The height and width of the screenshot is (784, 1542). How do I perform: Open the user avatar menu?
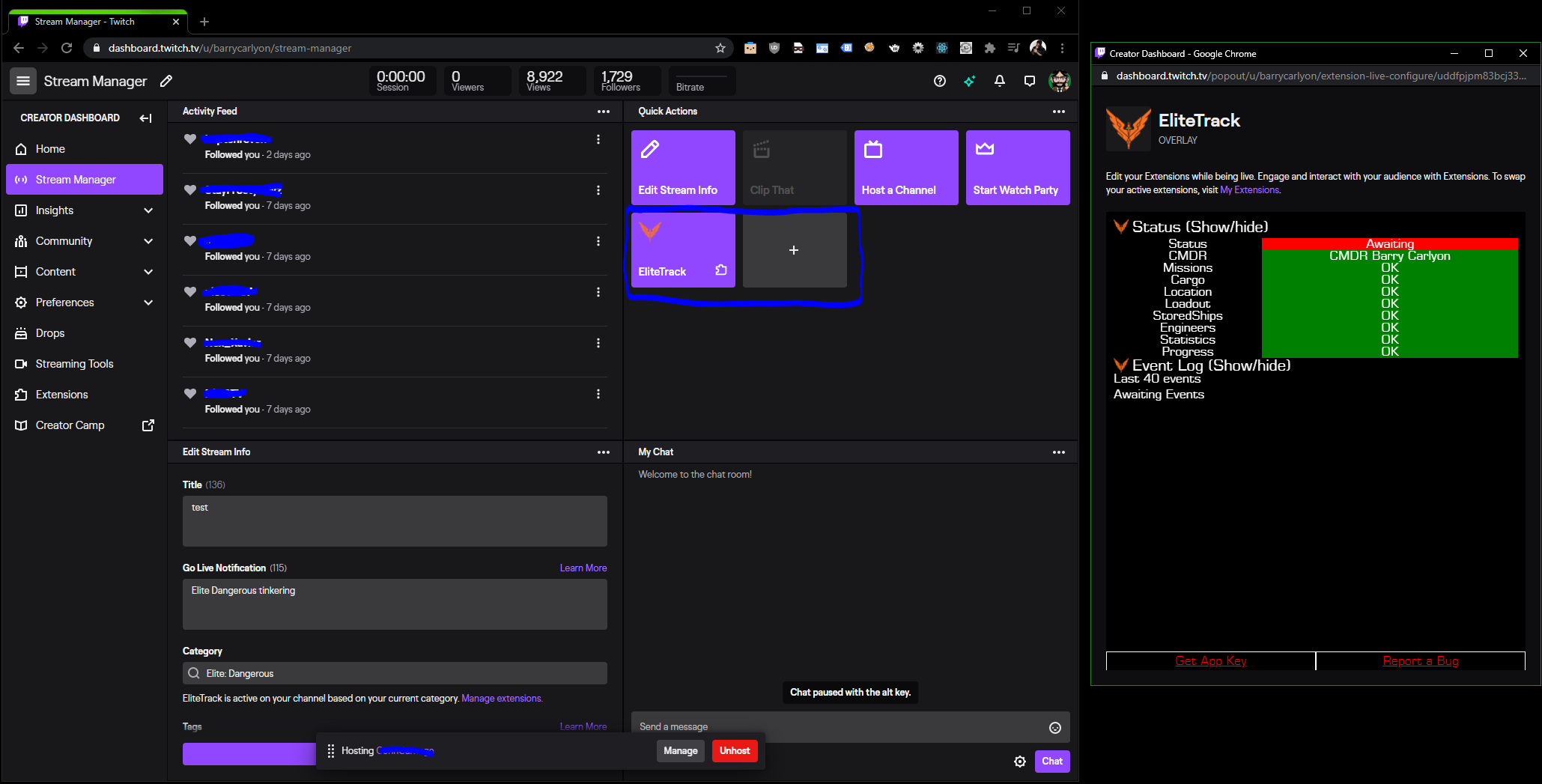coord(1059,81)
